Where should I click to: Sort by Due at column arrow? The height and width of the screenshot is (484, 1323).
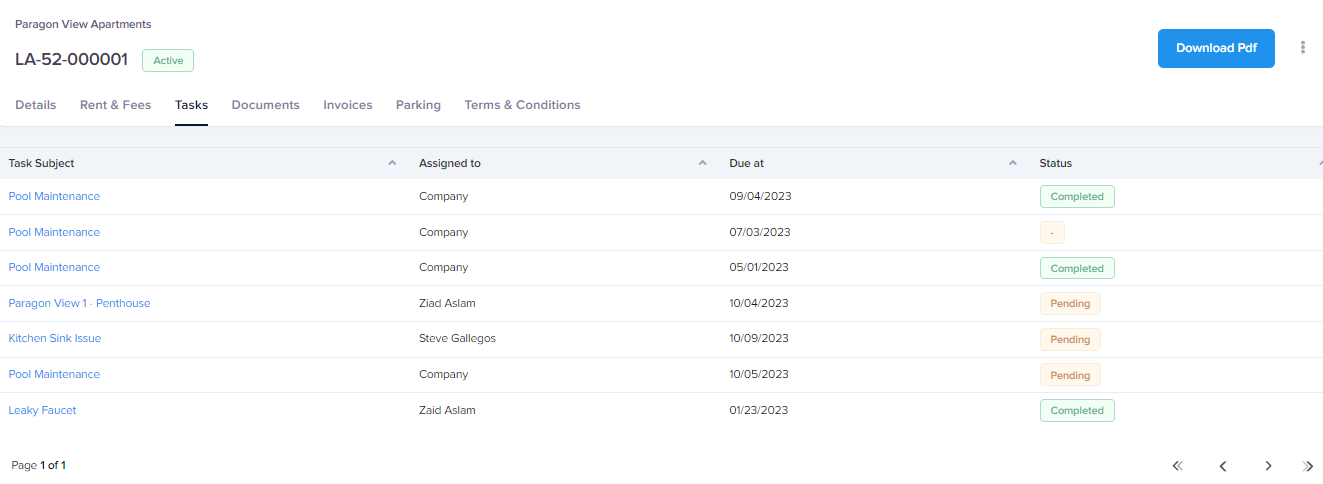pyautogui.click(x=1013, y=163)
